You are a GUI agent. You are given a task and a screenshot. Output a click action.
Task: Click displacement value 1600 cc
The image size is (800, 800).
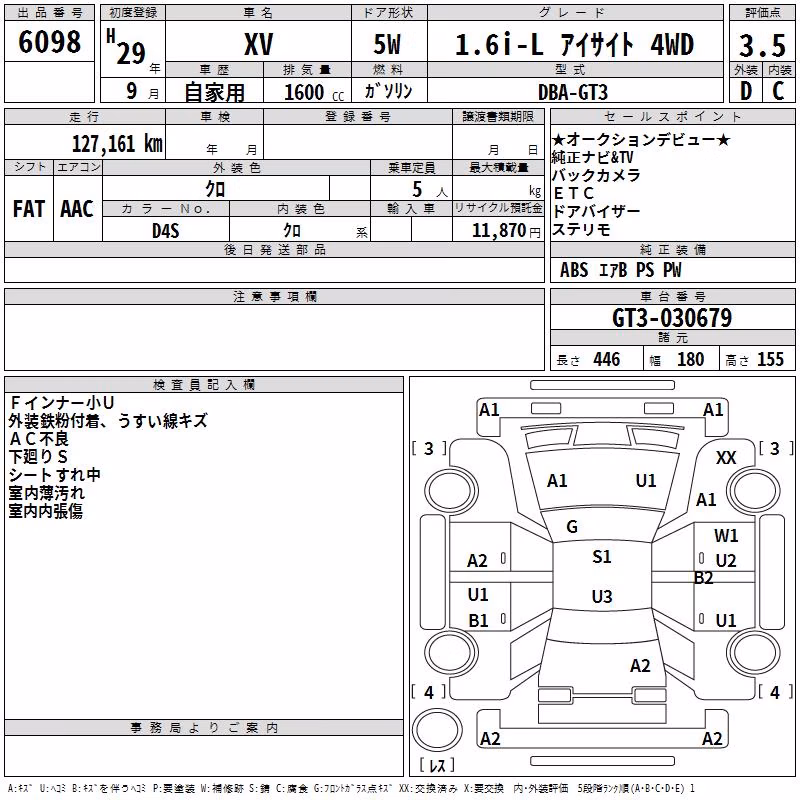(x=314, y=92)
